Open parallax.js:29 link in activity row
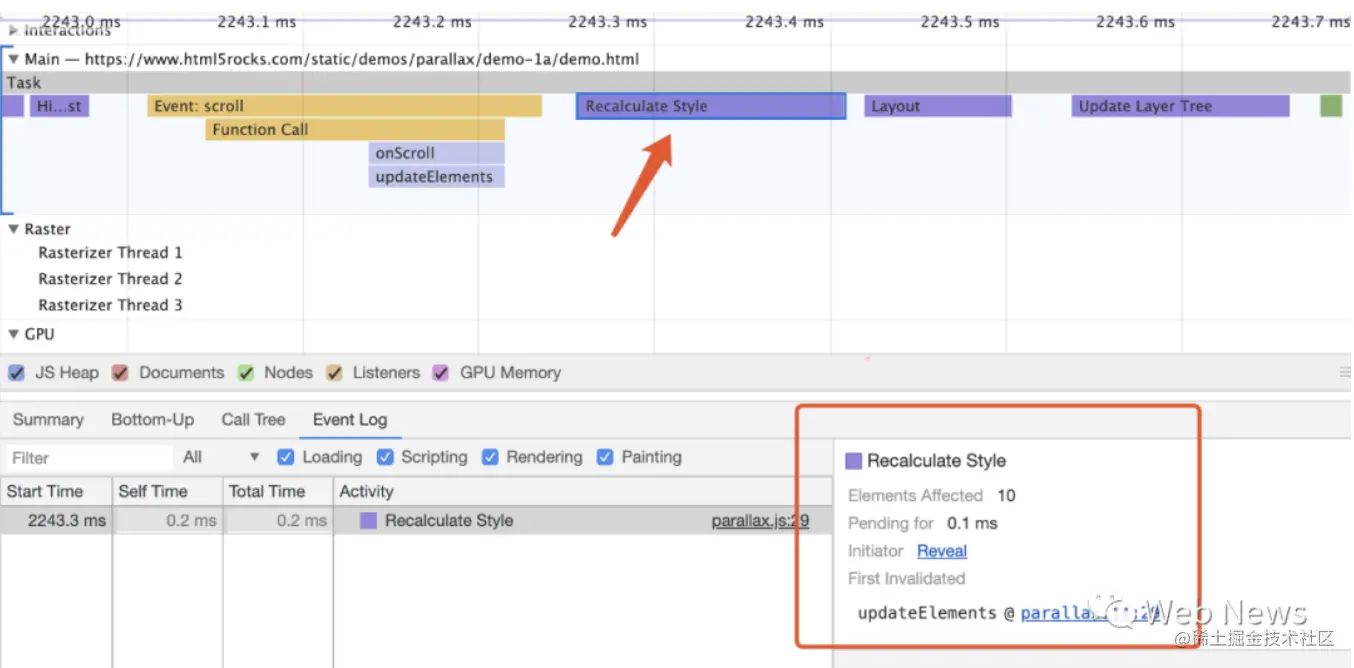This screenshot has height=668, width=1354. (x=760, y=521)
